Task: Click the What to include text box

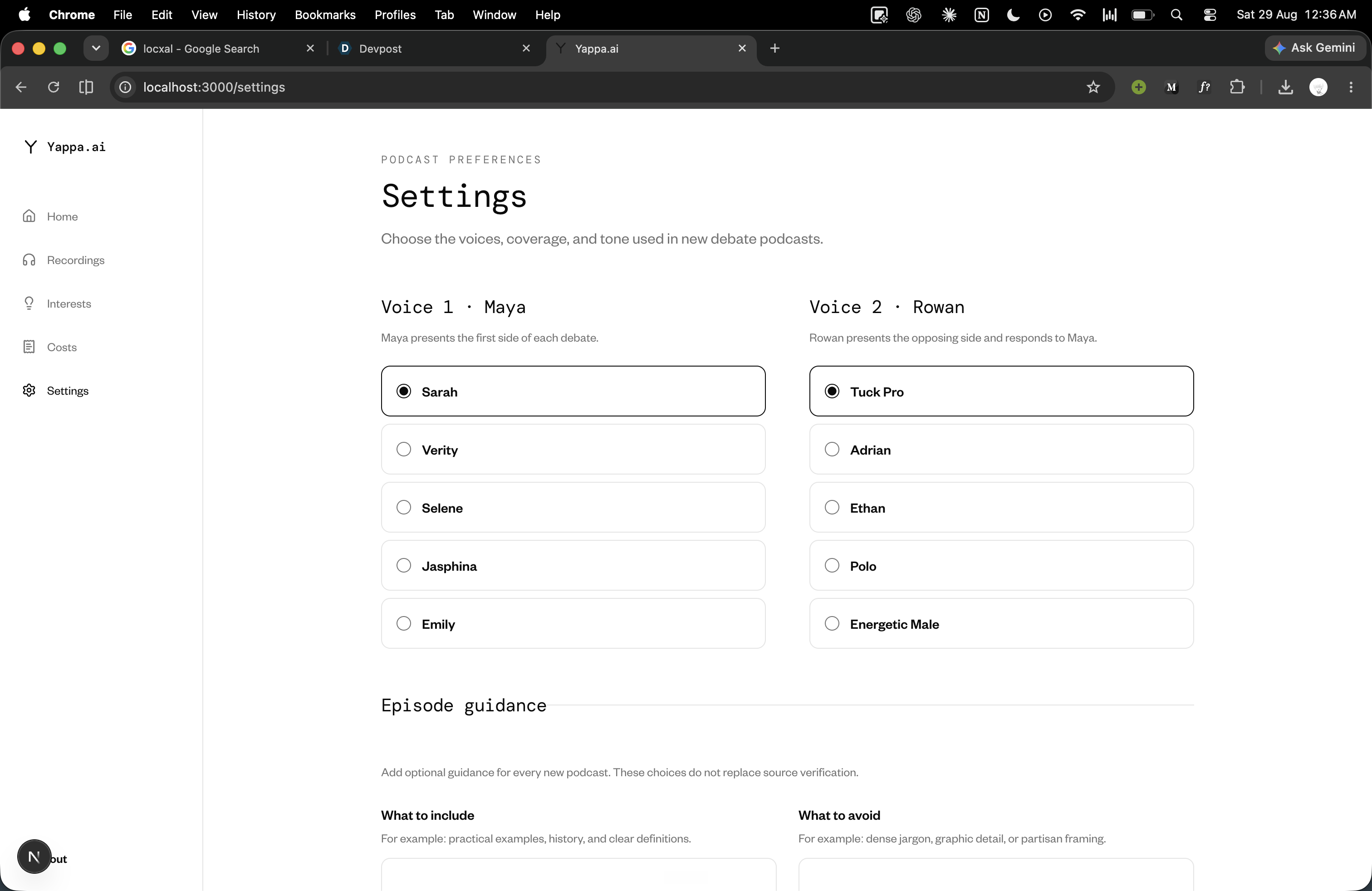Action: coord(578,874)
